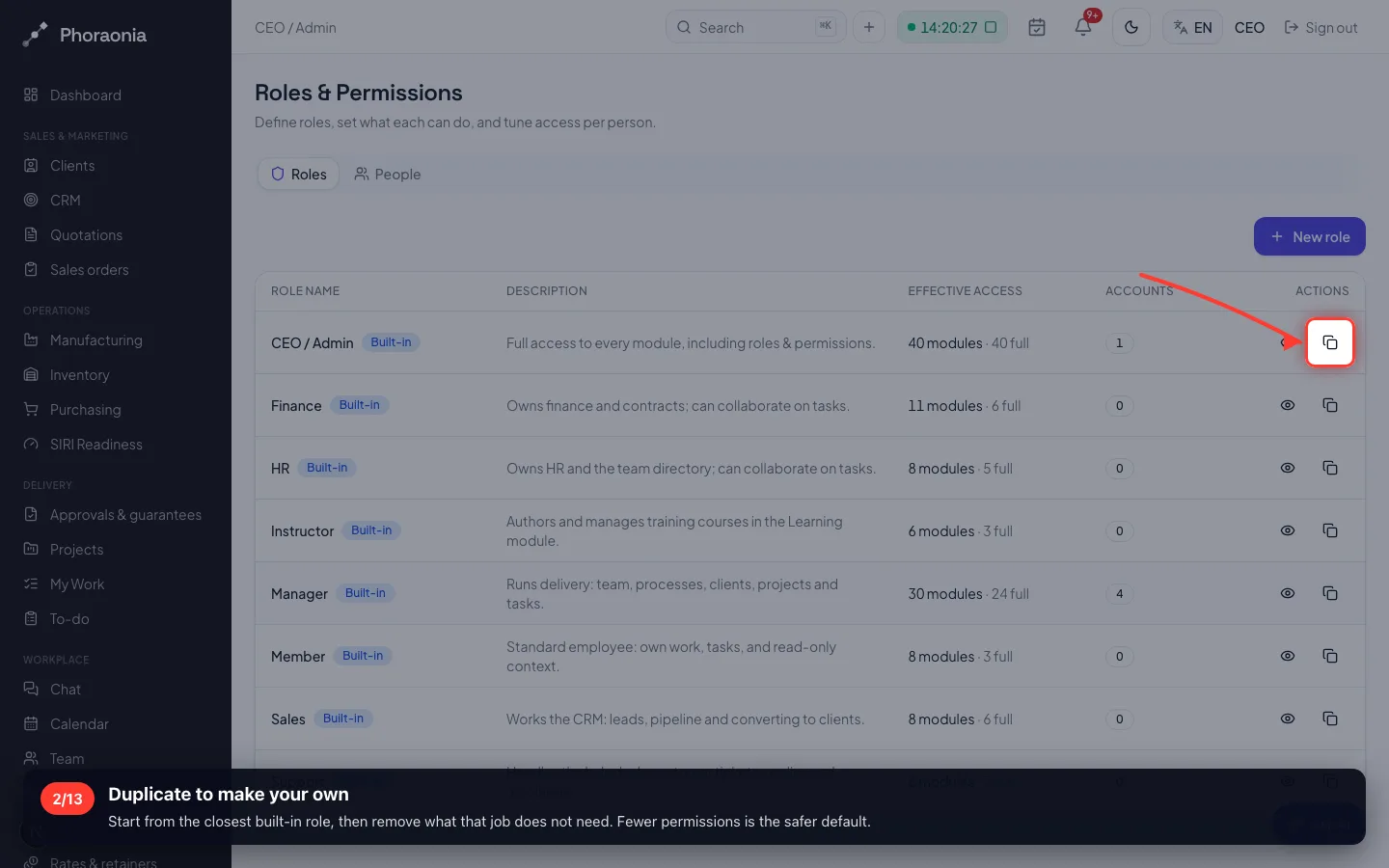Open Clients in sidebar
1389x868 pixels.
(x=116, y=165)
